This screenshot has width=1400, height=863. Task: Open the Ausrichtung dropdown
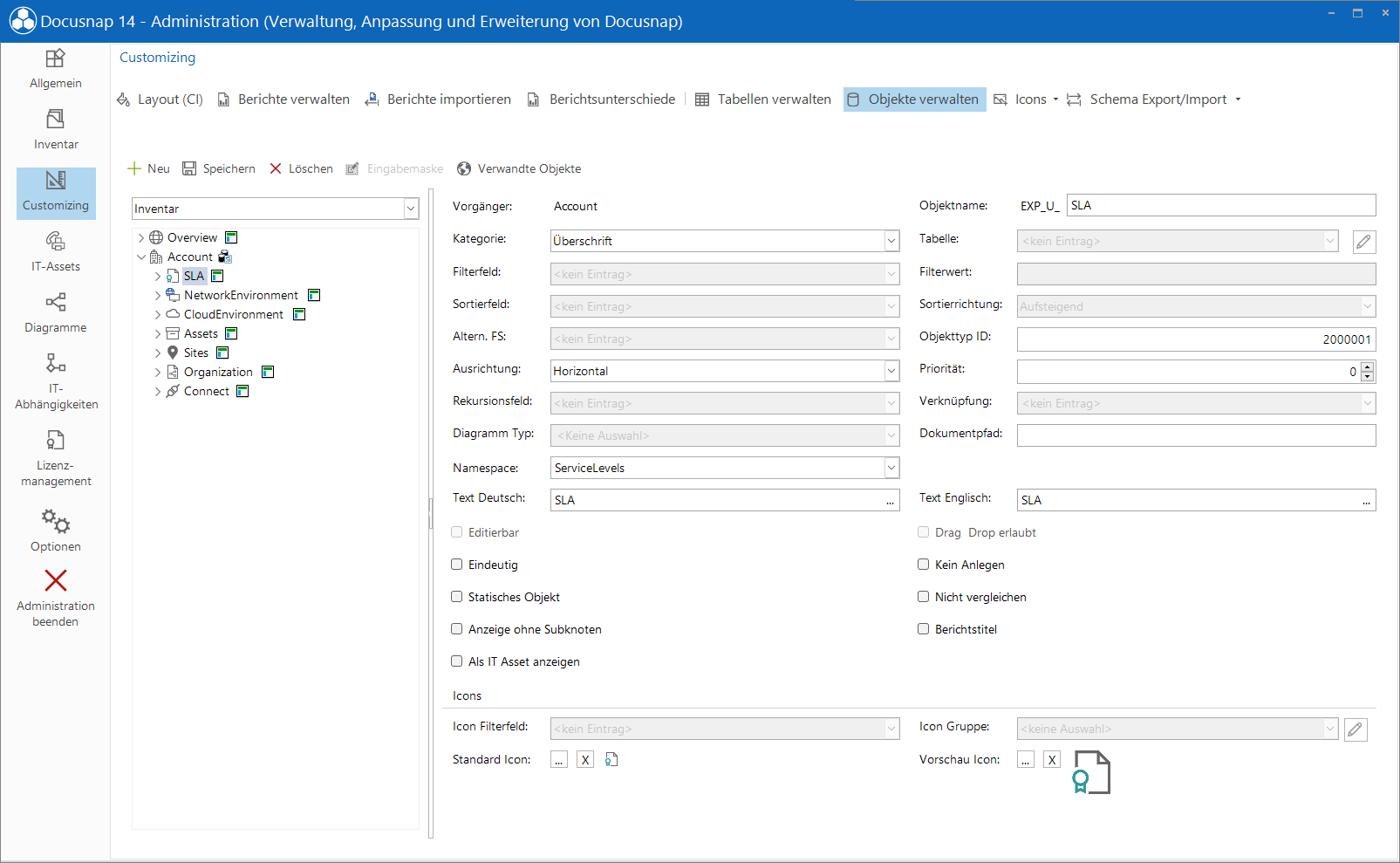[891, 371]
